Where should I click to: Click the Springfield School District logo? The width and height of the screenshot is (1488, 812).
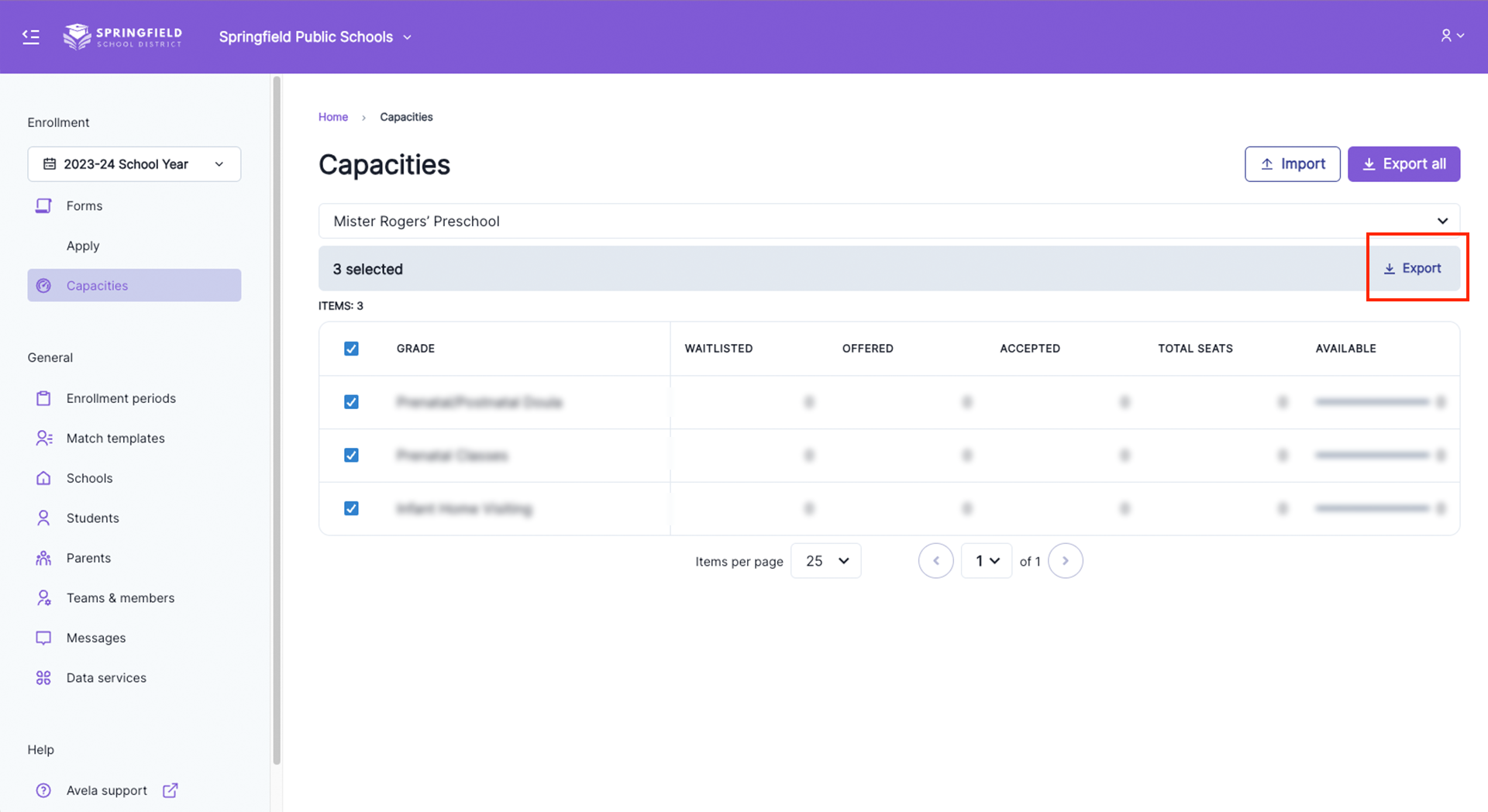coord(122,36)
